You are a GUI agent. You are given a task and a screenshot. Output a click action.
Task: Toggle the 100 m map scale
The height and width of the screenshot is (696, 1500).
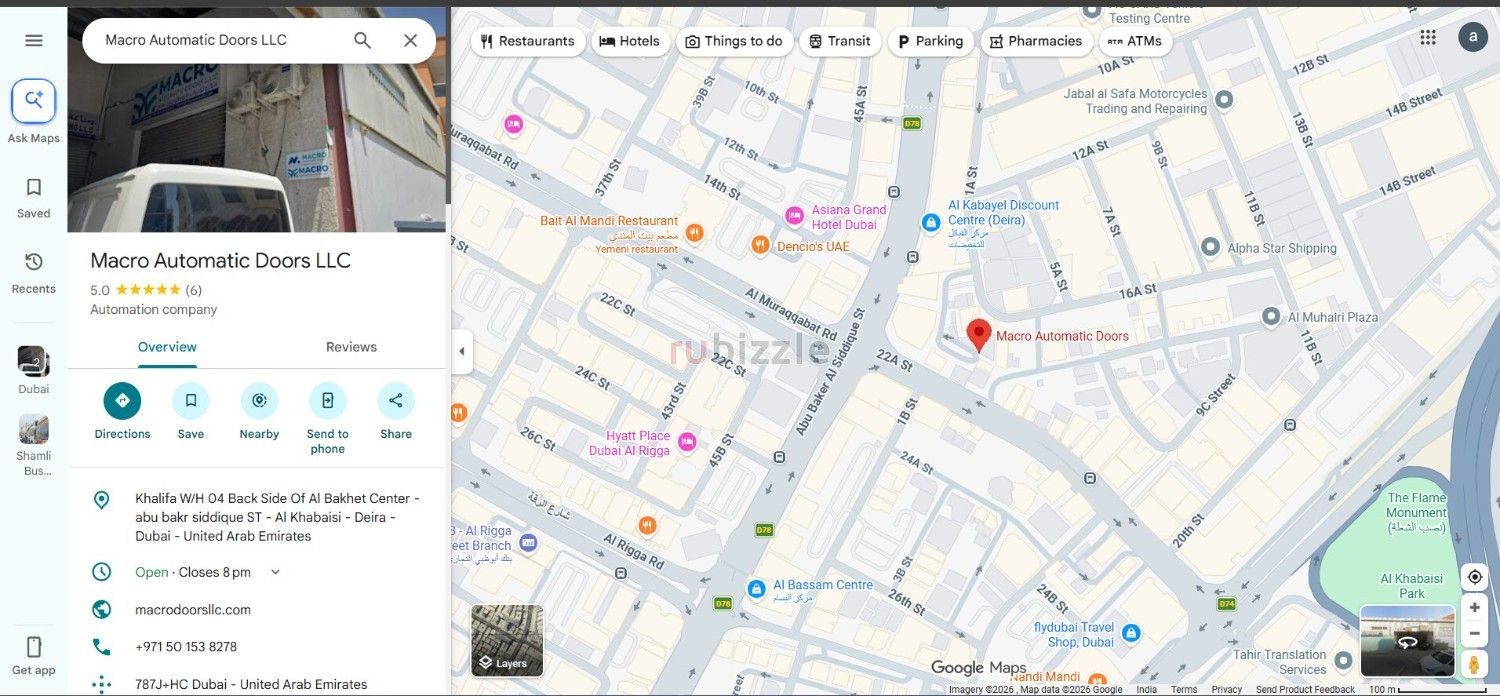point(1428,689)
